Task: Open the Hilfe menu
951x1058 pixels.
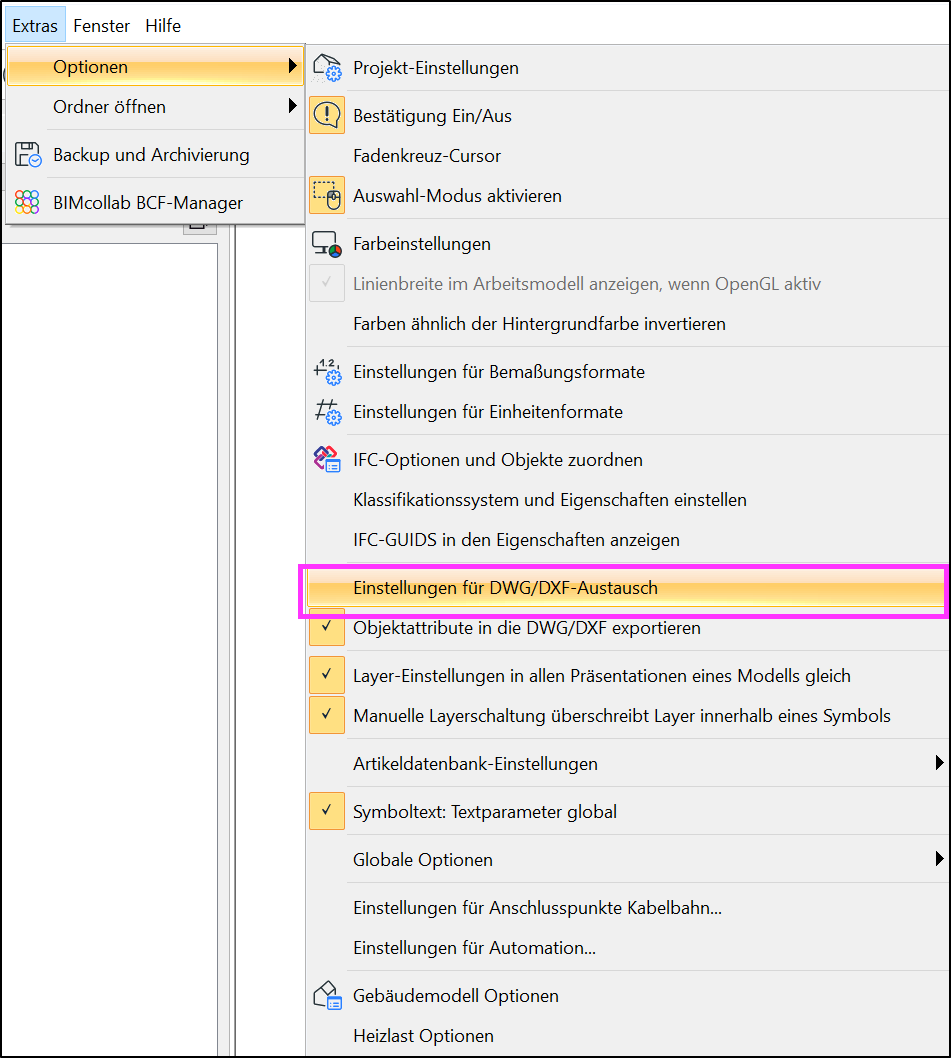Action: click(163, 26)
